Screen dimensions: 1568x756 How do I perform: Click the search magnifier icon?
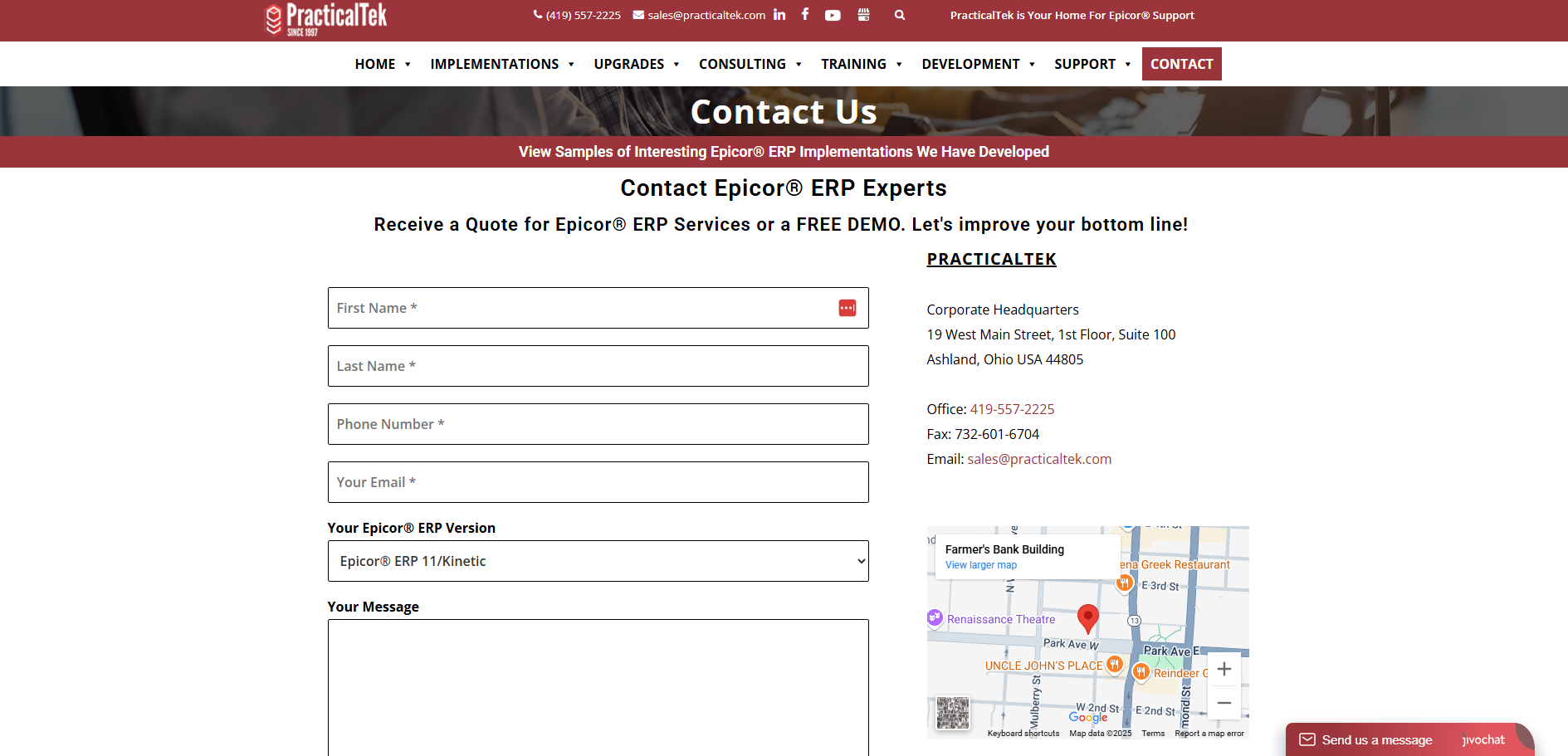900,14
